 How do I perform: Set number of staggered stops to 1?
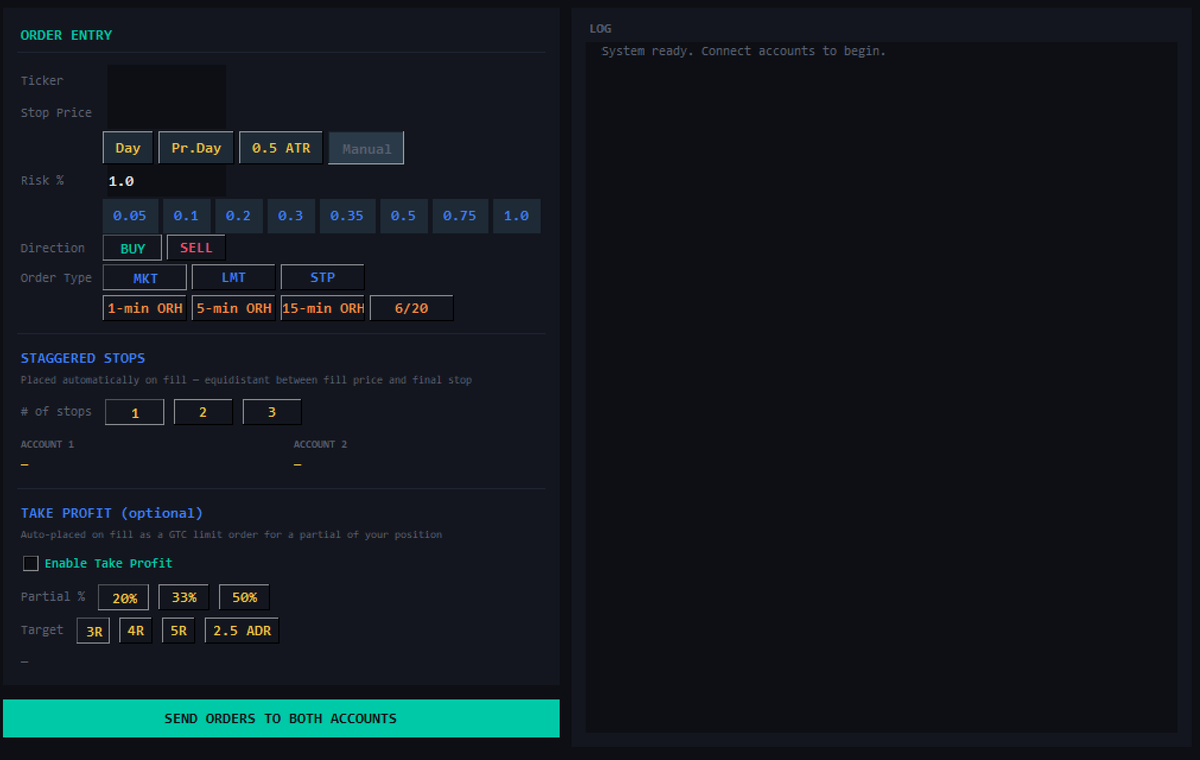click(x=135, y=412)
